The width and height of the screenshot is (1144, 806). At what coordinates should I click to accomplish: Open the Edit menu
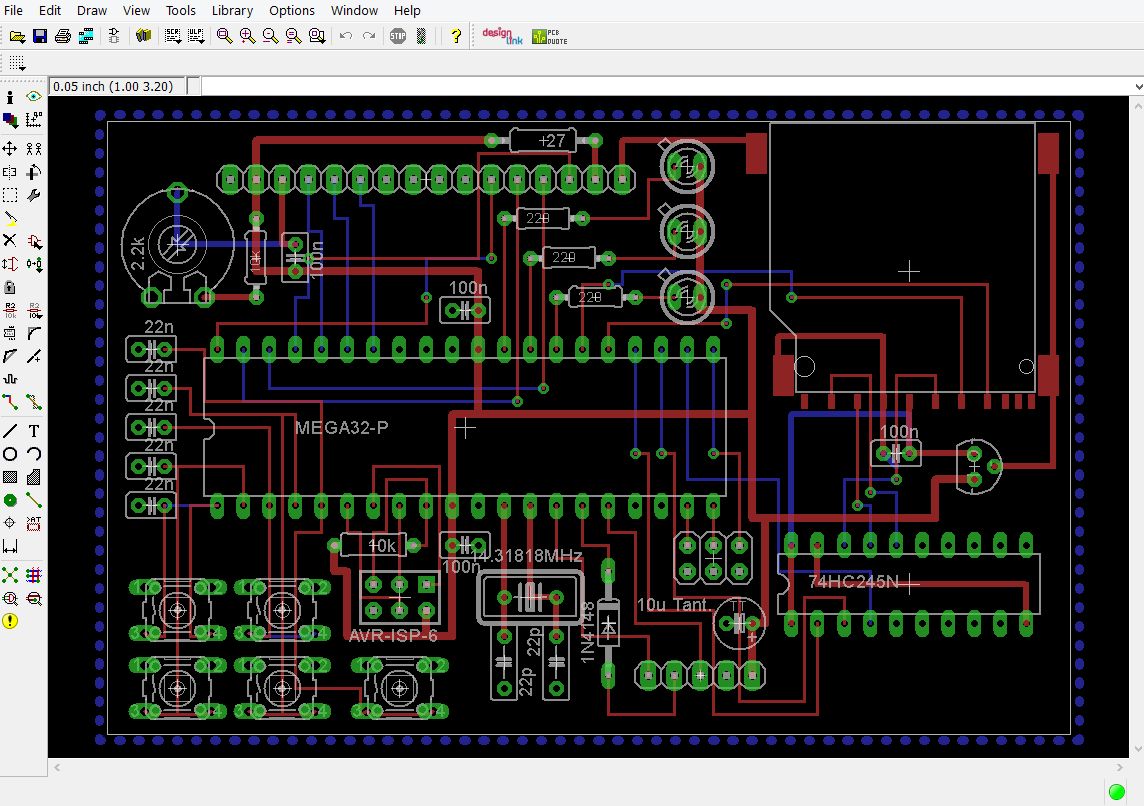[x=50, y=10]
